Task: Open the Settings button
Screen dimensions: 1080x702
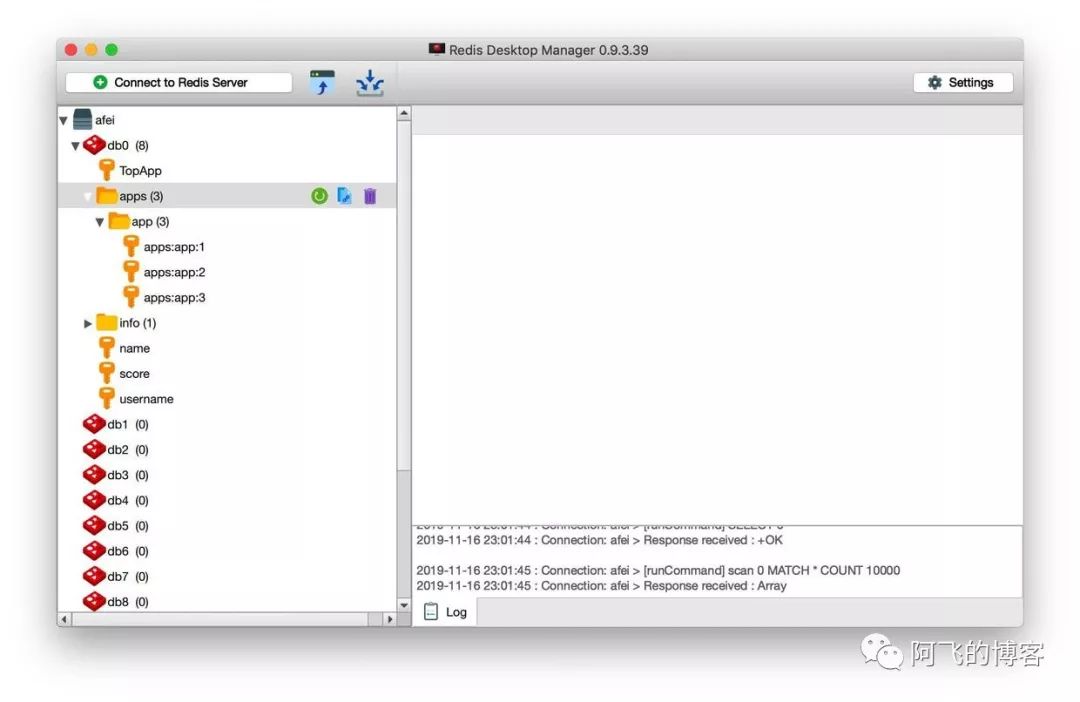Action: 962,83
